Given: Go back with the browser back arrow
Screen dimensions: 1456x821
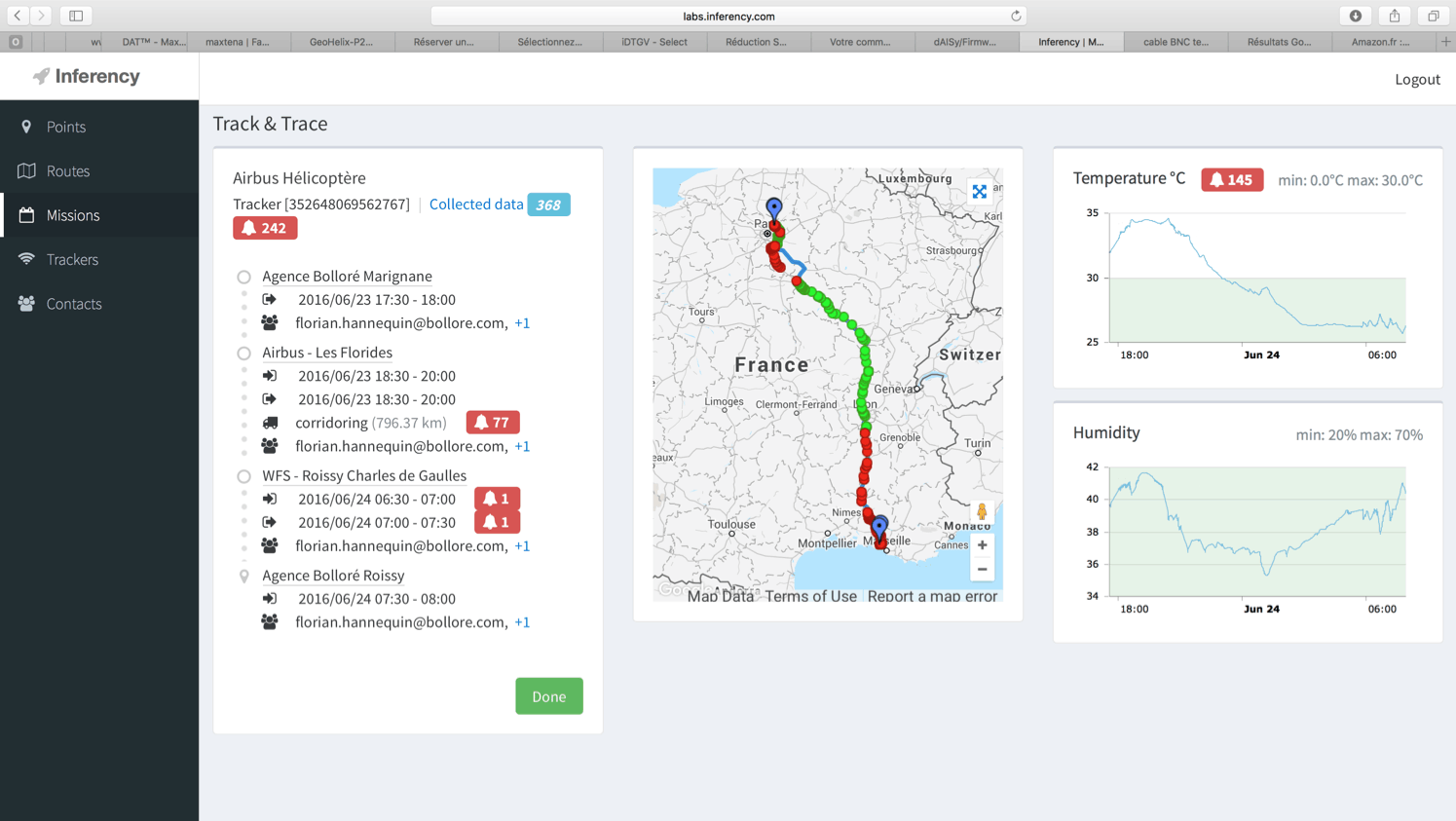Looking at the screenshot, I should [18, 16].
